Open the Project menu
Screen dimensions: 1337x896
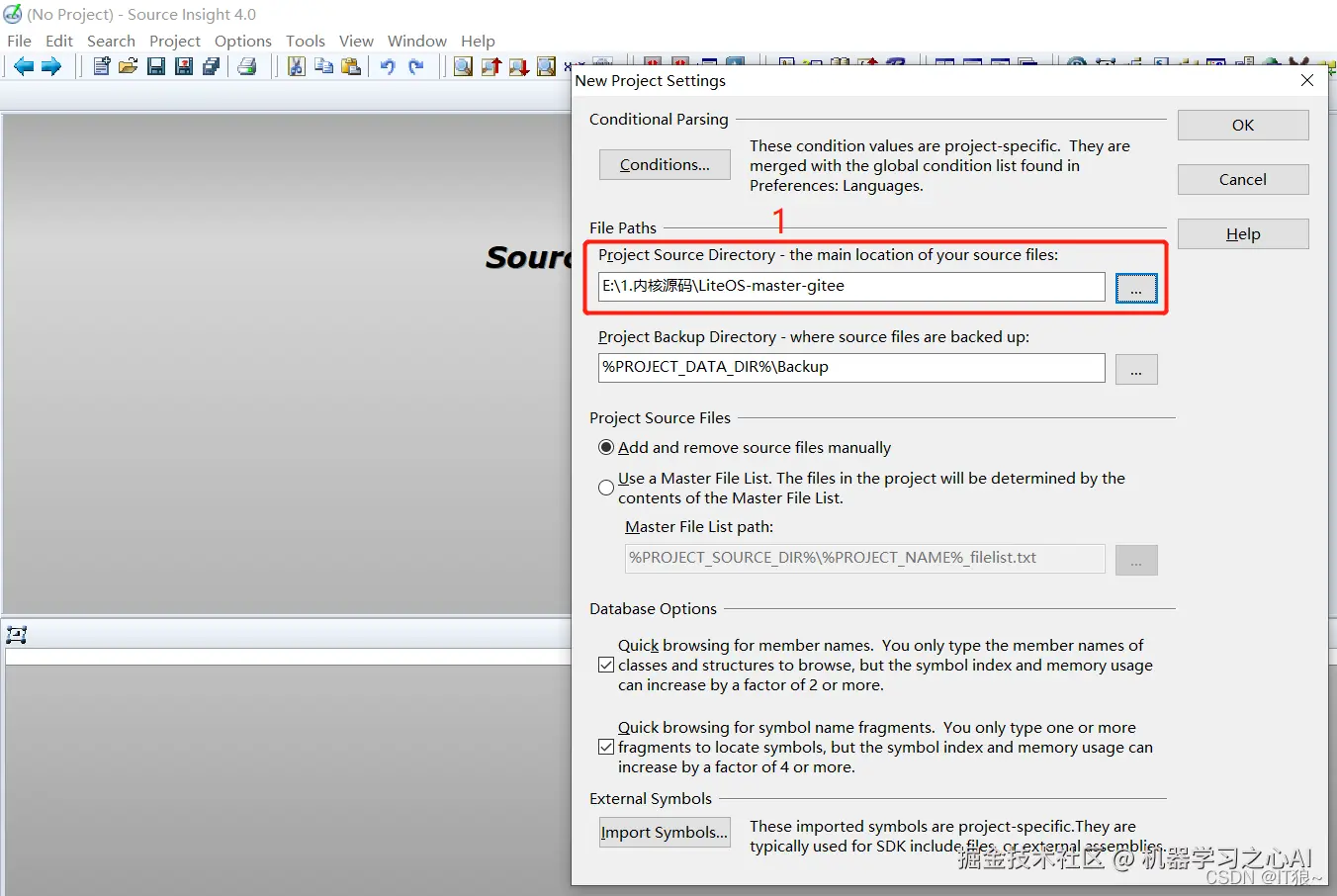175,41
